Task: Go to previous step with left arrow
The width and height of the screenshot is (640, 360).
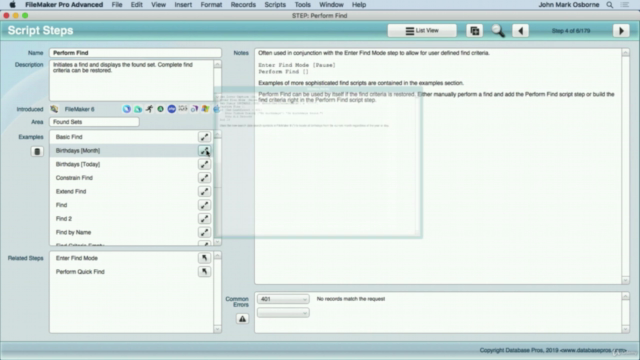Action: click(x=520, y=31)
